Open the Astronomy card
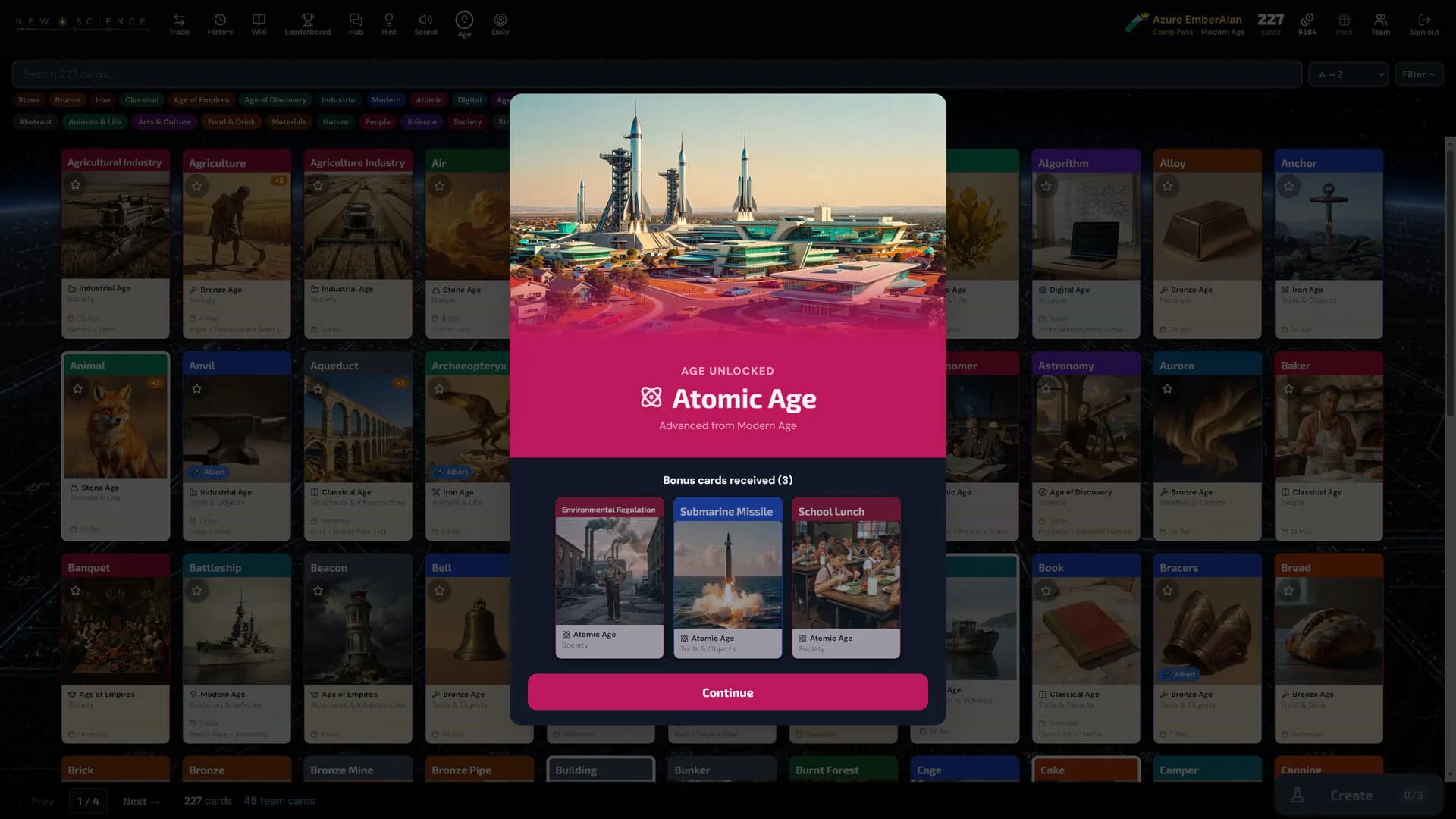The image size is (1456, 819). tap(1086, 446)
